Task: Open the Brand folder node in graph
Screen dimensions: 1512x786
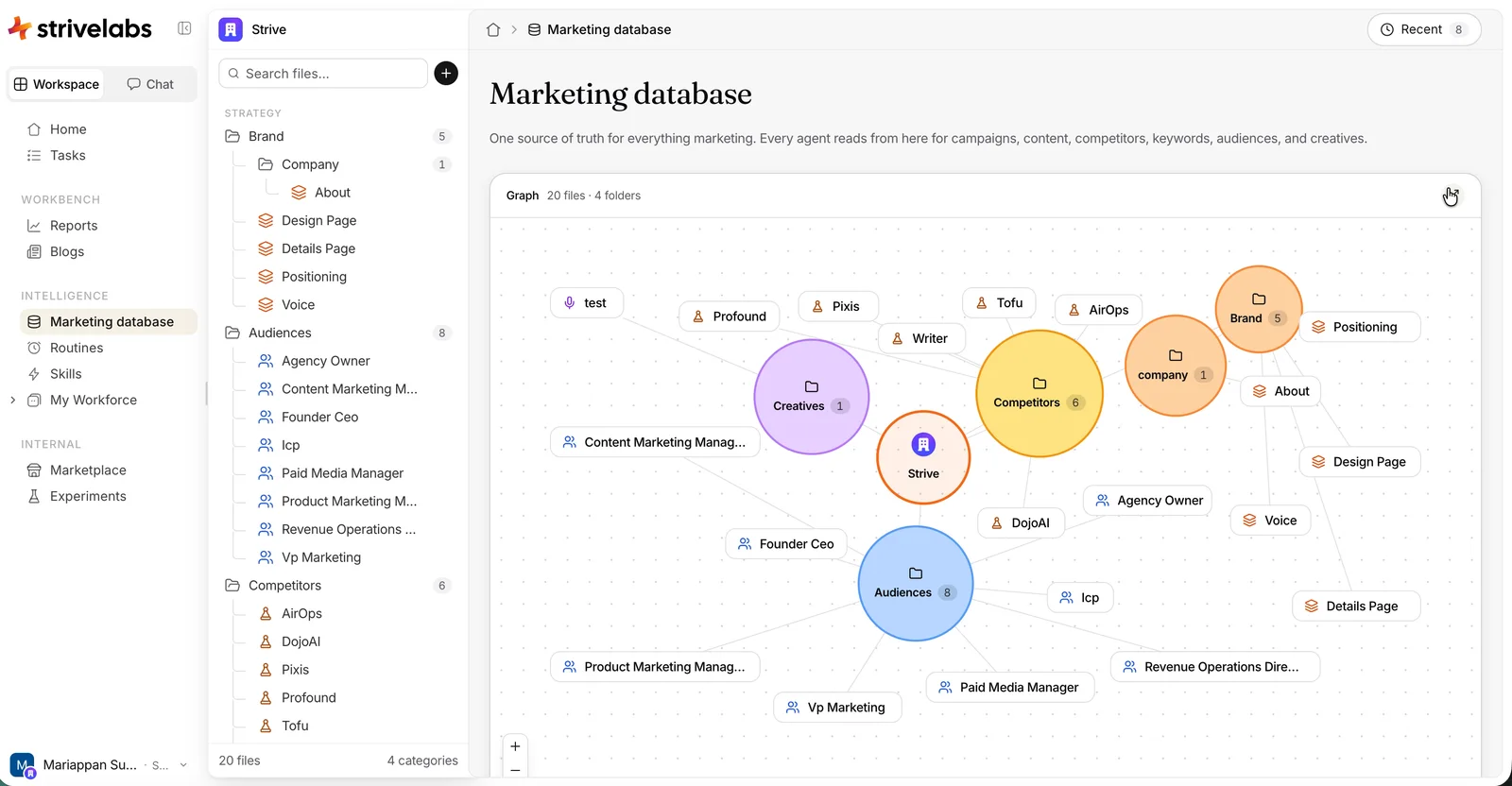Action: click(x=1259, y=309)
